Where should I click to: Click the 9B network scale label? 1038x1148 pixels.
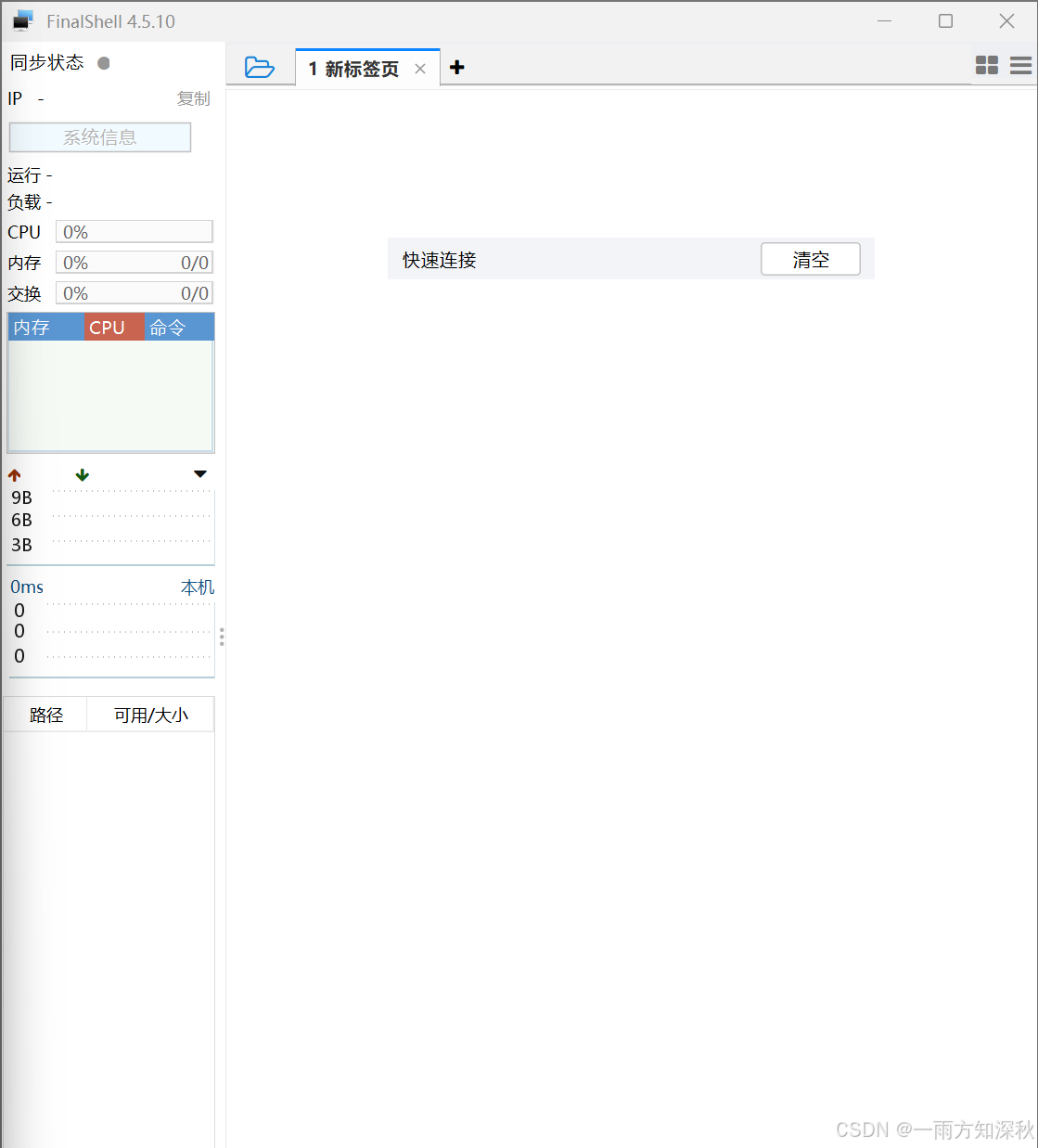tap(21, 497)
